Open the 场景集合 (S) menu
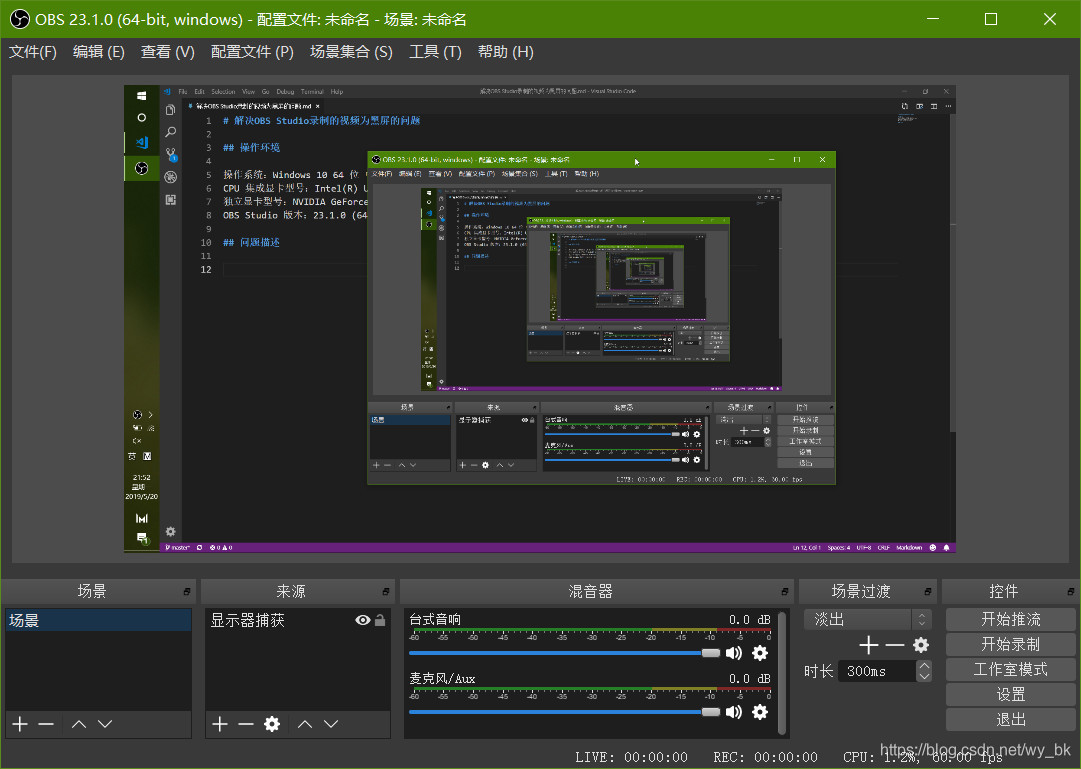The height and width of the screenshot is (769, 1081). [x=352, y=52]
